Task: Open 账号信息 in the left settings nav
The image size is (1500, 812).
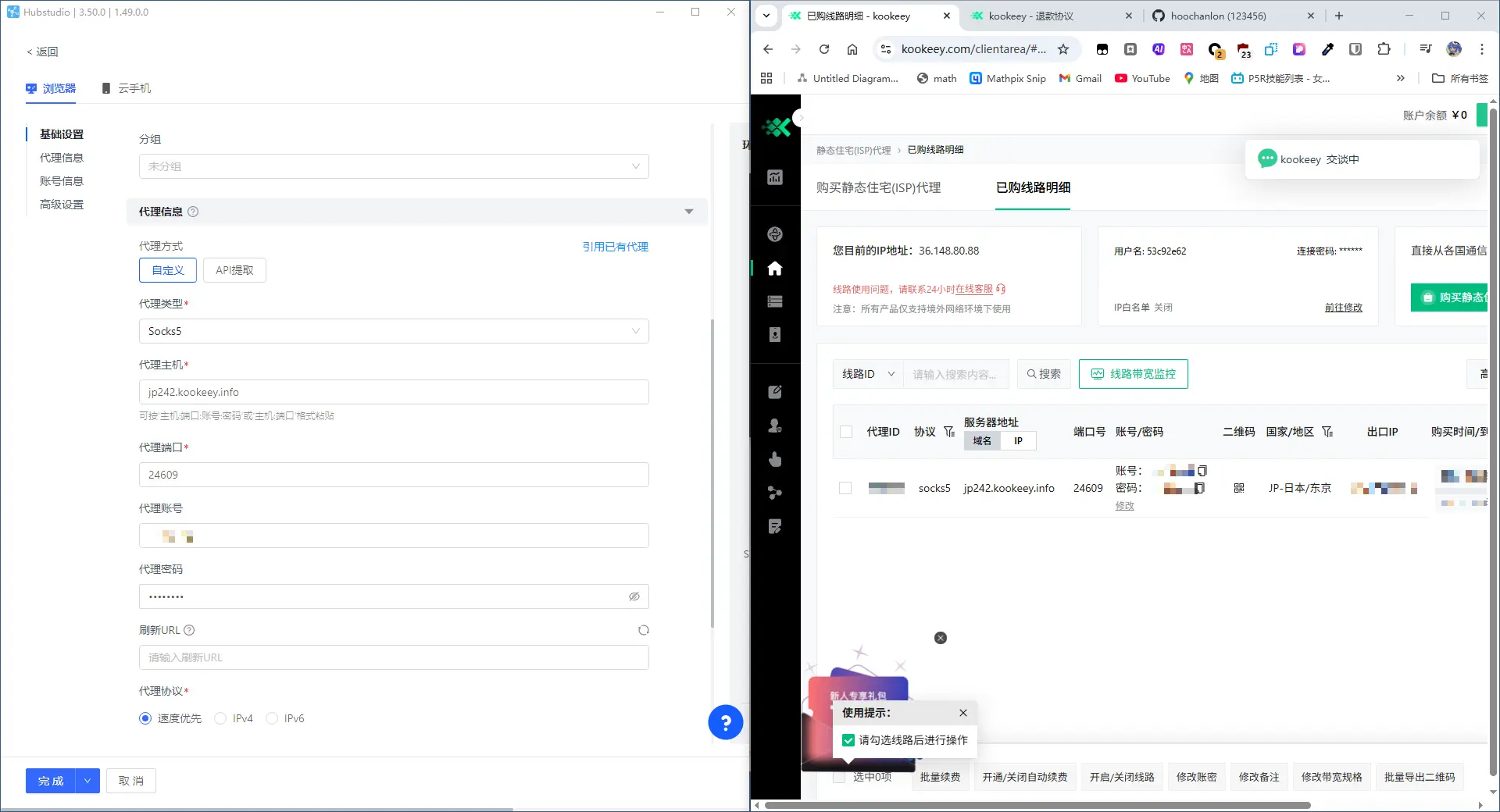Action: [62, 181]
